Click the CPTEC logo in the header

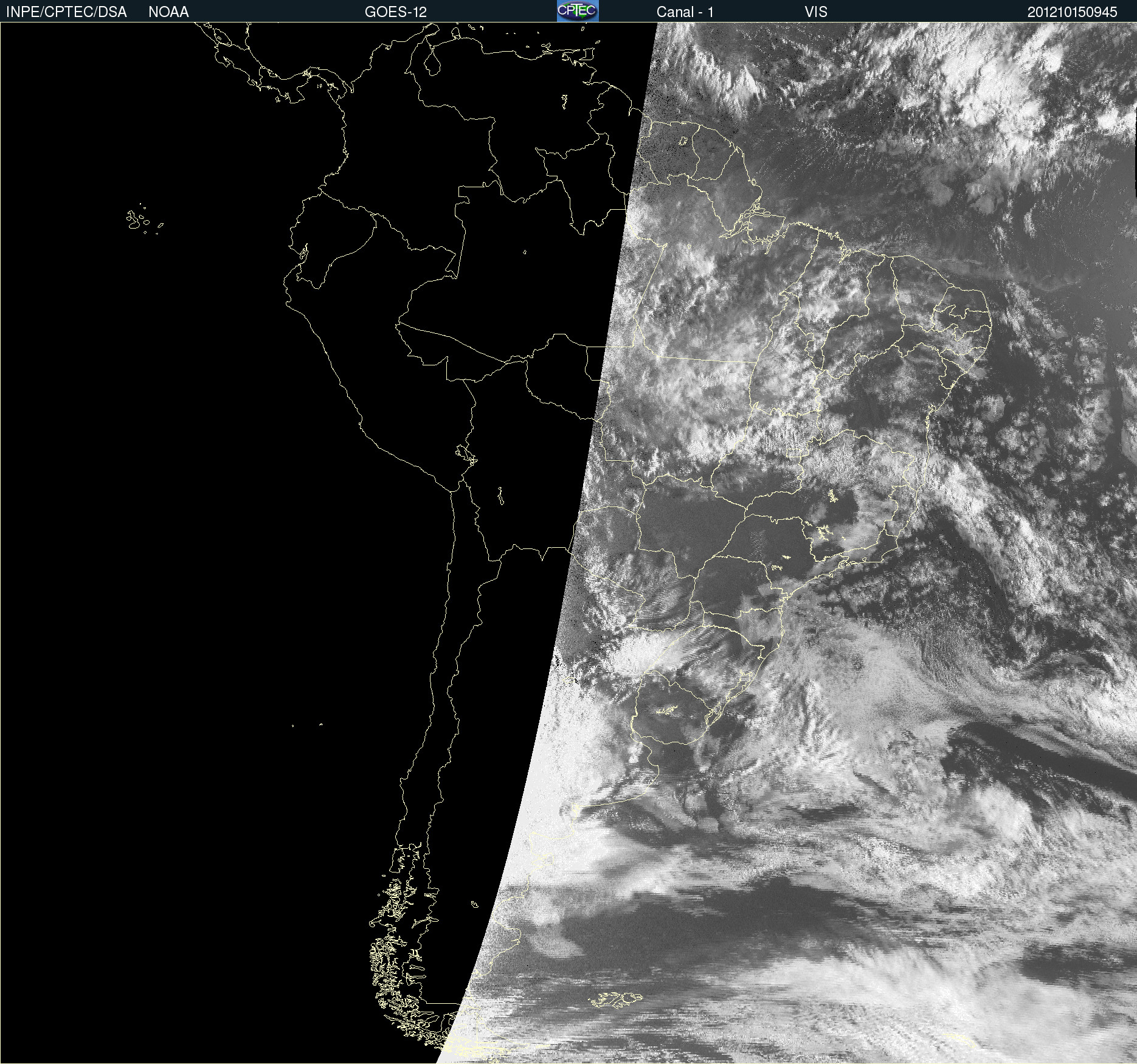[578, 11]
